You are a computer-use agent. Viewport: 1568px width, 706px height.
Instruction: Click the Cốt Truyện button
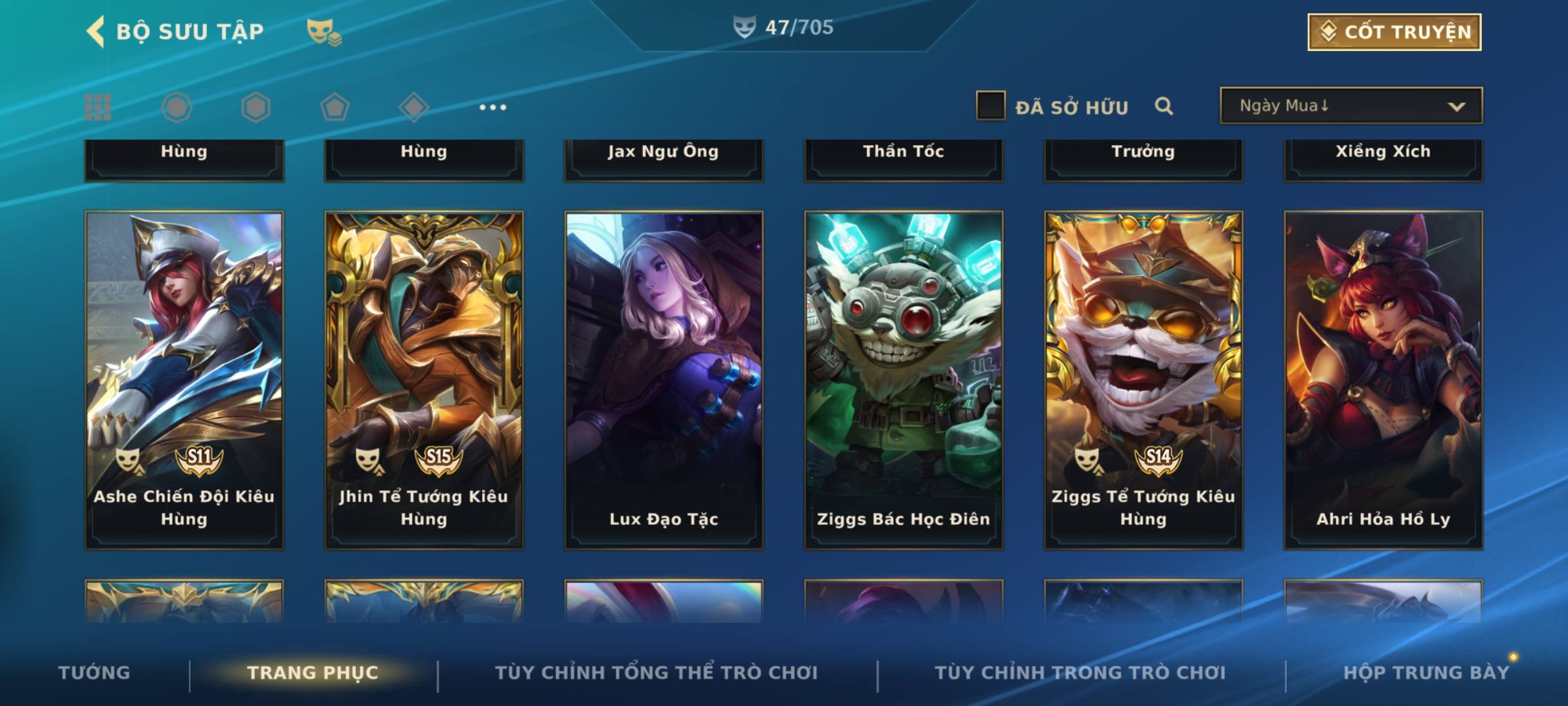pos(1394,32)
